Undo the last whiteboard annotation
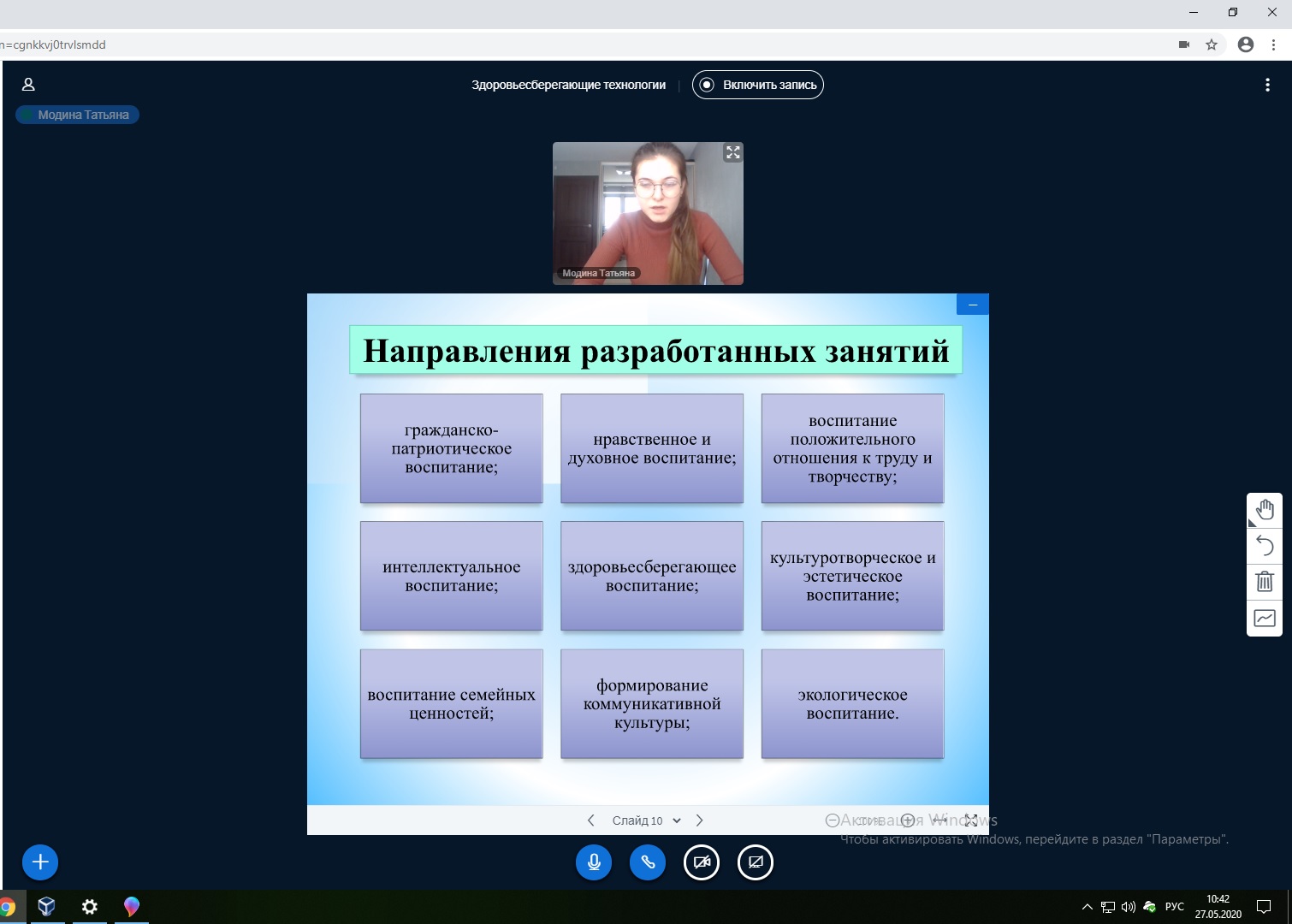The image size is (1292, 924). pyautogui.click(x=1265, y=546)
